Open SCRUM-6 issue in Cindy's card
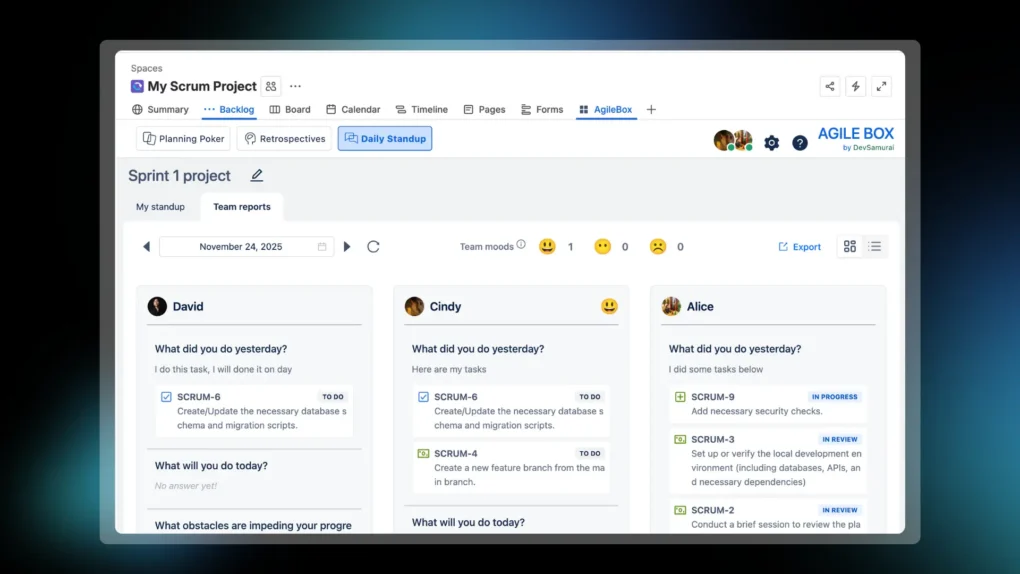The width and height of the screenshot is (1020, 574). (455, 397)
